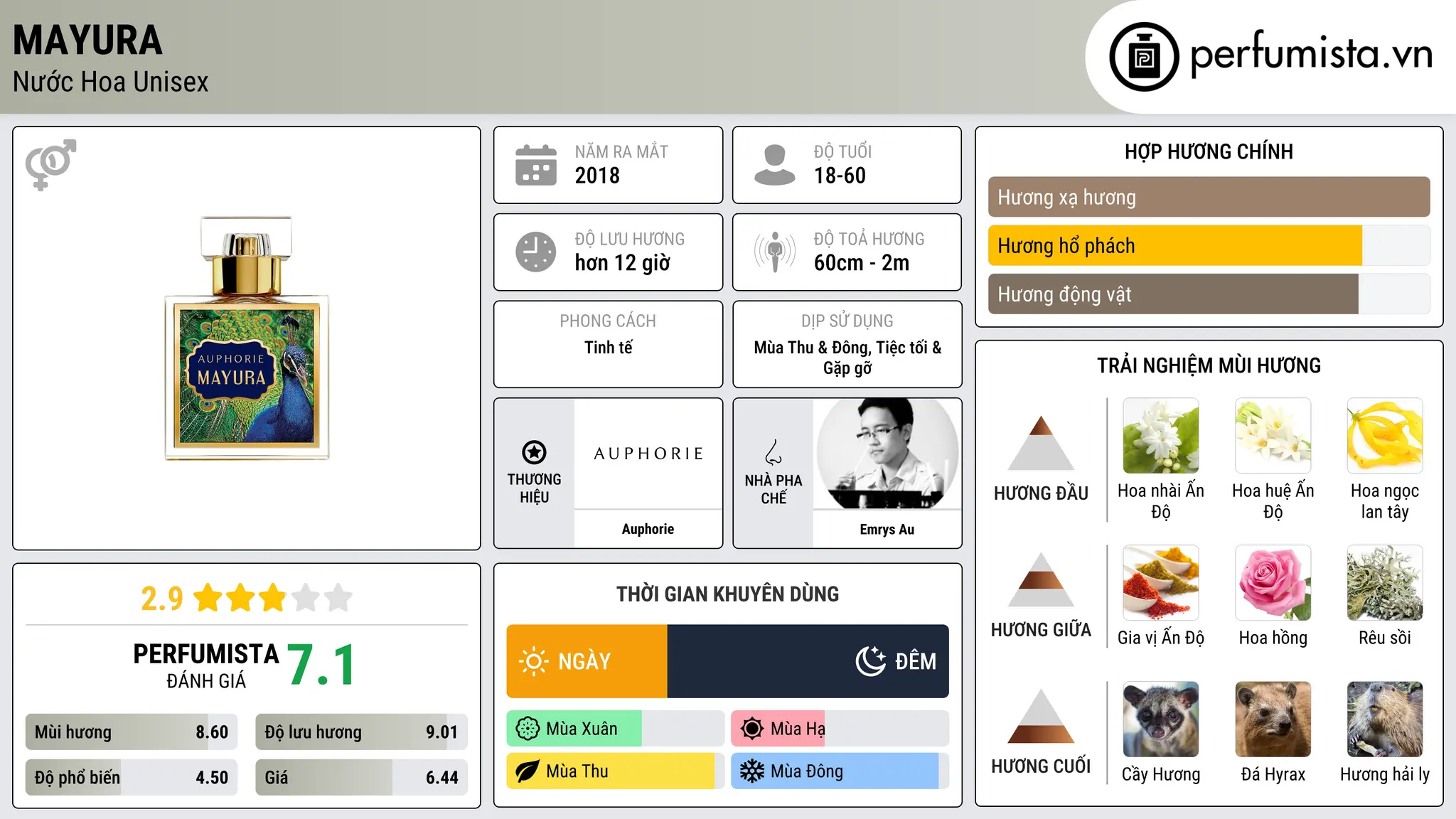Click the Mùa Xuân season bar

pyautogui.click(x=615, y=729)
